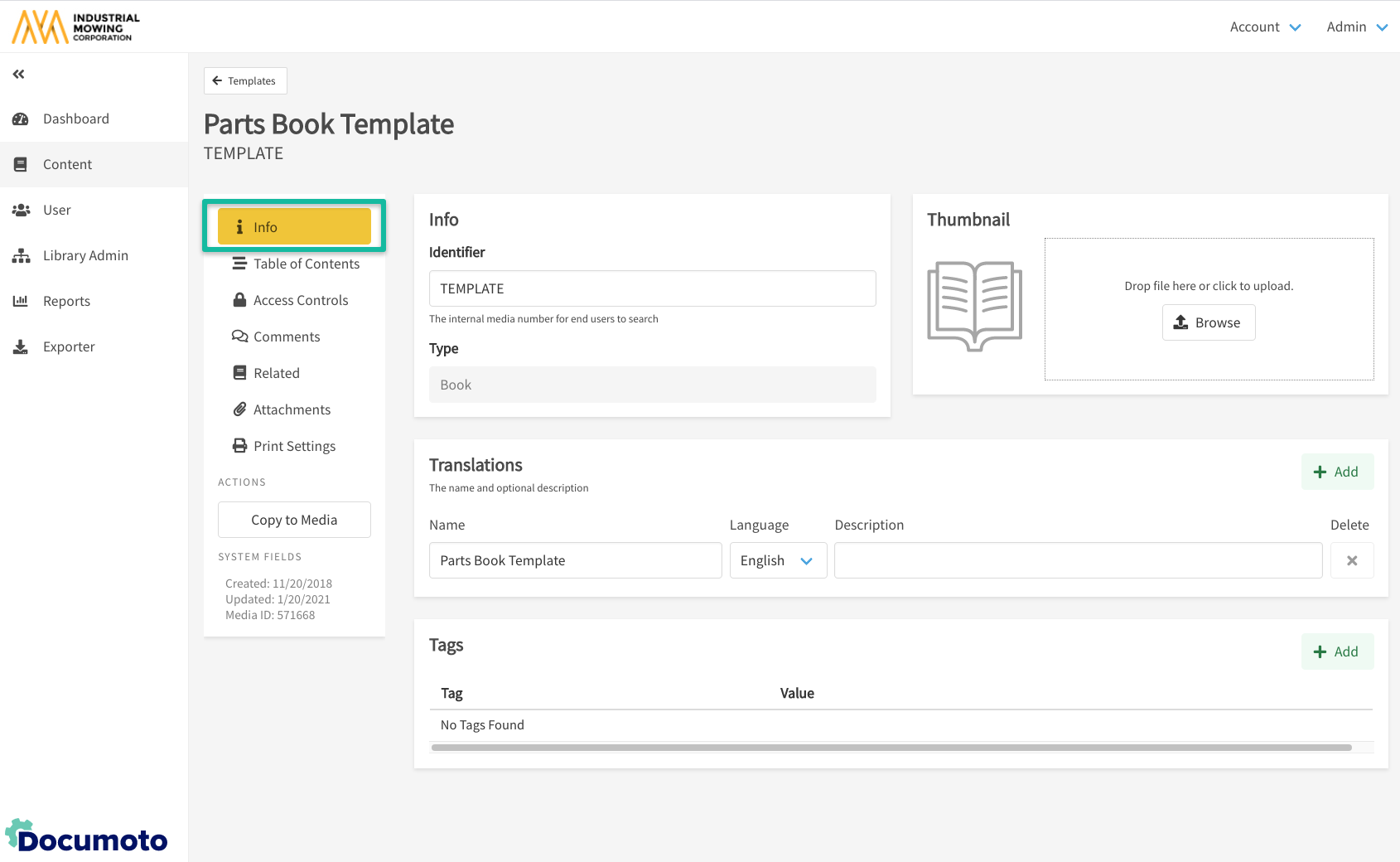Viewport: 1400px width, 862px height.
Task: Click the Identifier input field
Action: [x=652, y=289]
